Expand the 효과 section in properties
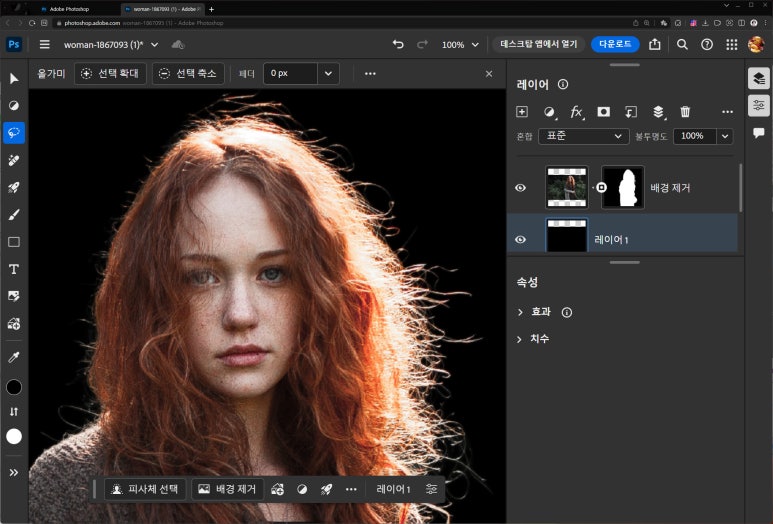 click(x=521, y=312)
